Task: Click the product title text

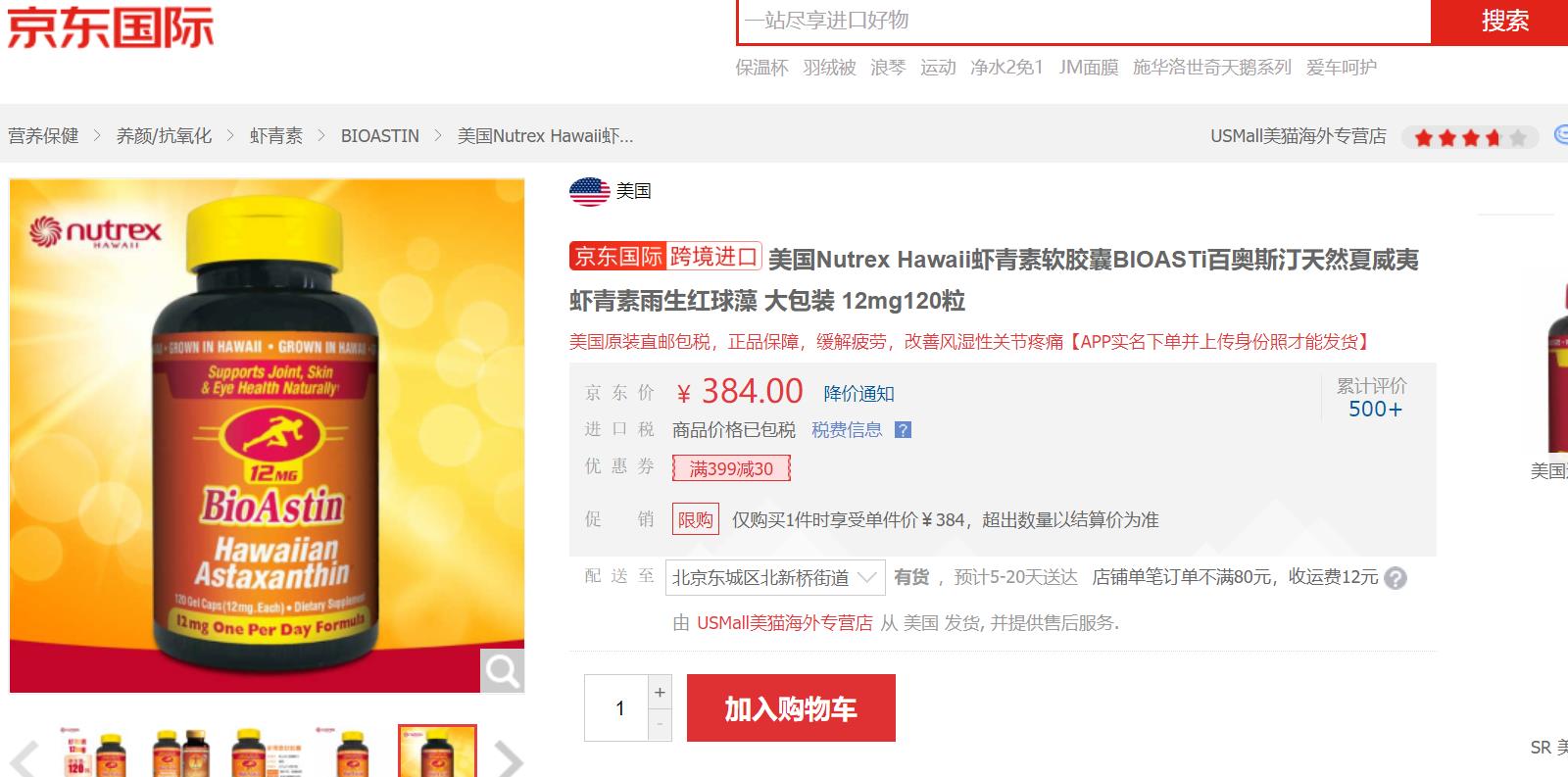Action: pos(995,279)
